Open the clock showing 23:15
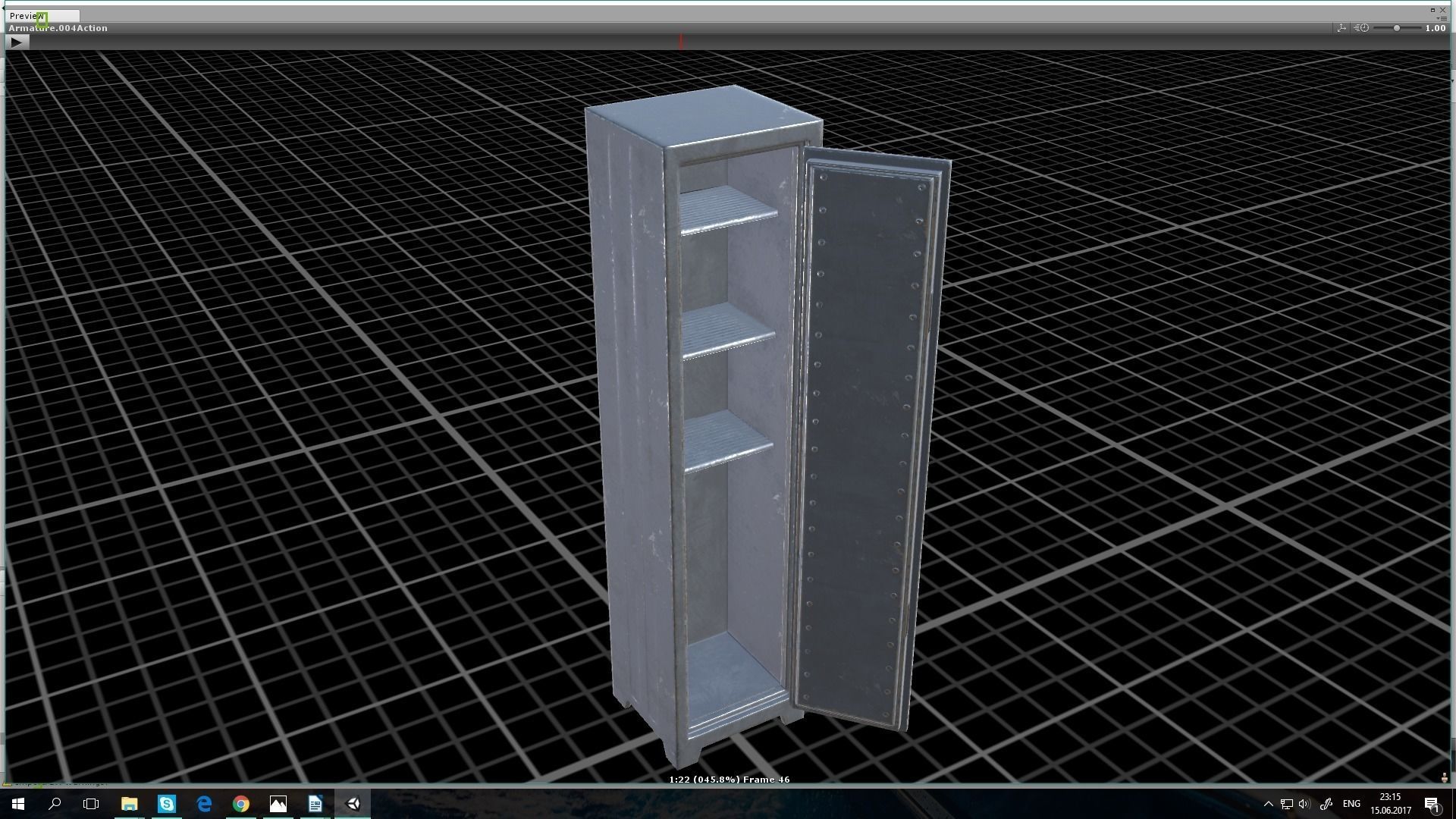The image size is (1456, 819). point(1391,804)
